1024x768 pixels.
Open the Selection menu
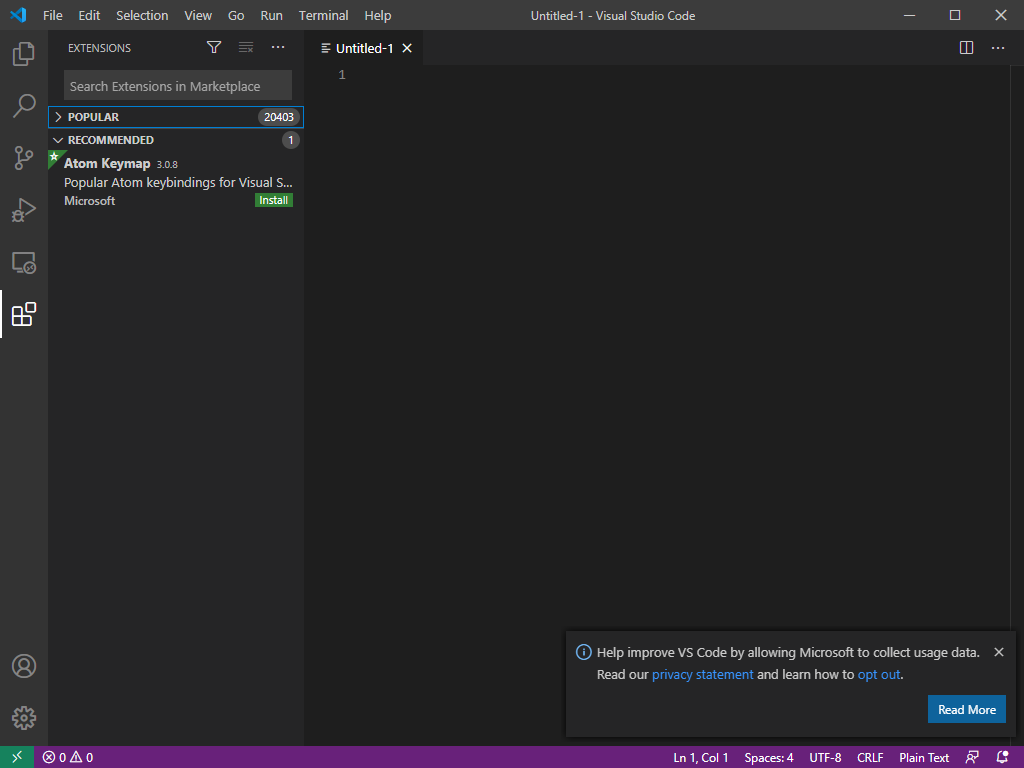(x=142, y=16)
